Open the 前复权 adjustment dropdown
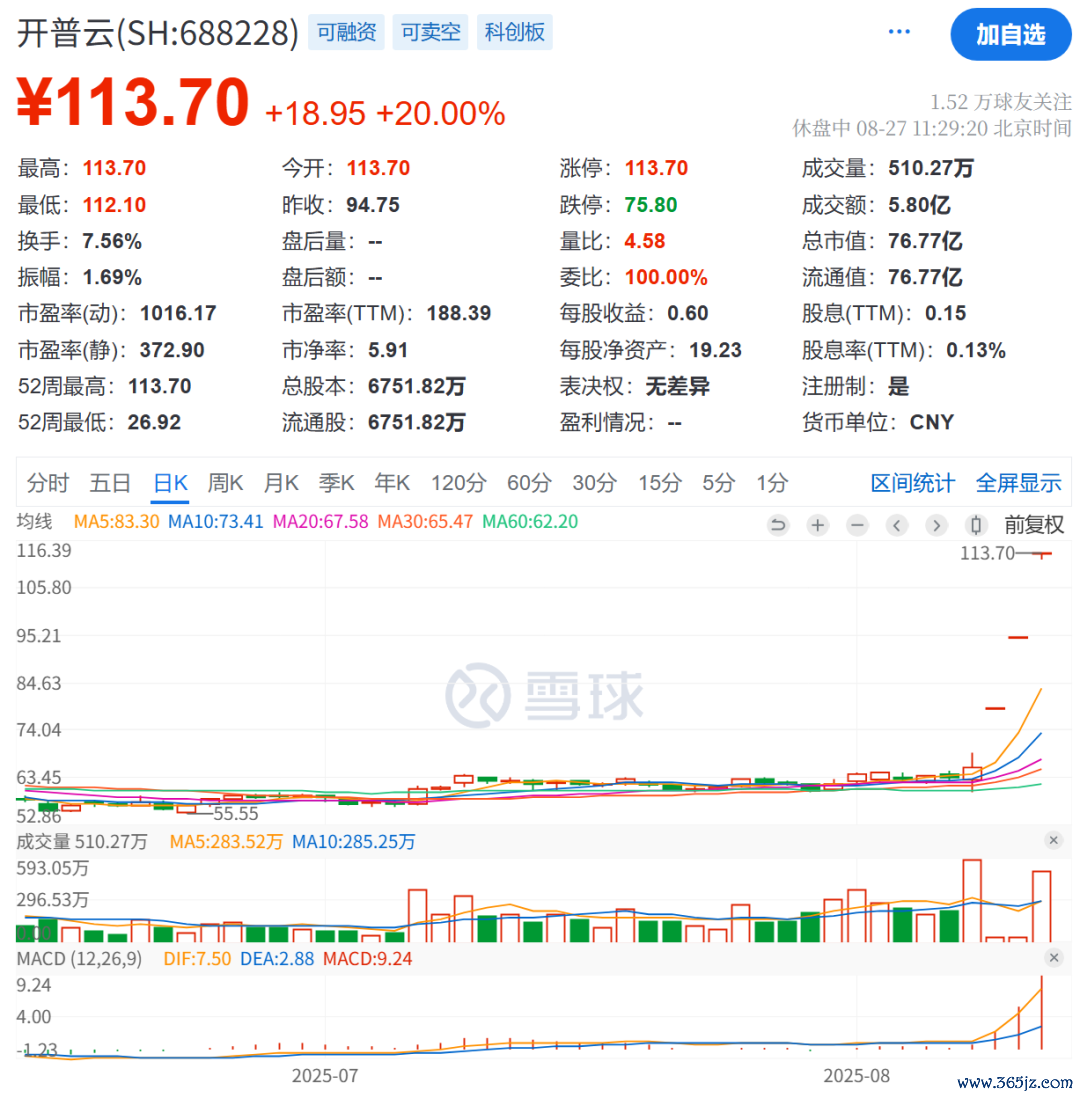 coord(1034,525)
